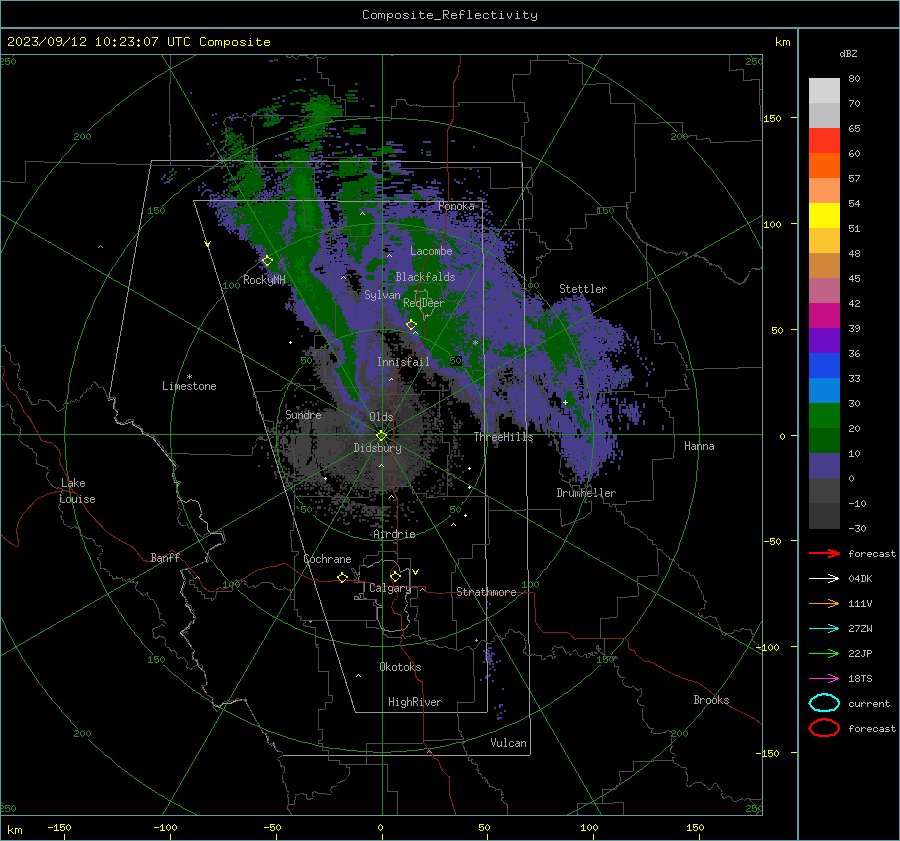The image size is (900, 841).
Task: Click the Strathmore town label
Action: 486,592
